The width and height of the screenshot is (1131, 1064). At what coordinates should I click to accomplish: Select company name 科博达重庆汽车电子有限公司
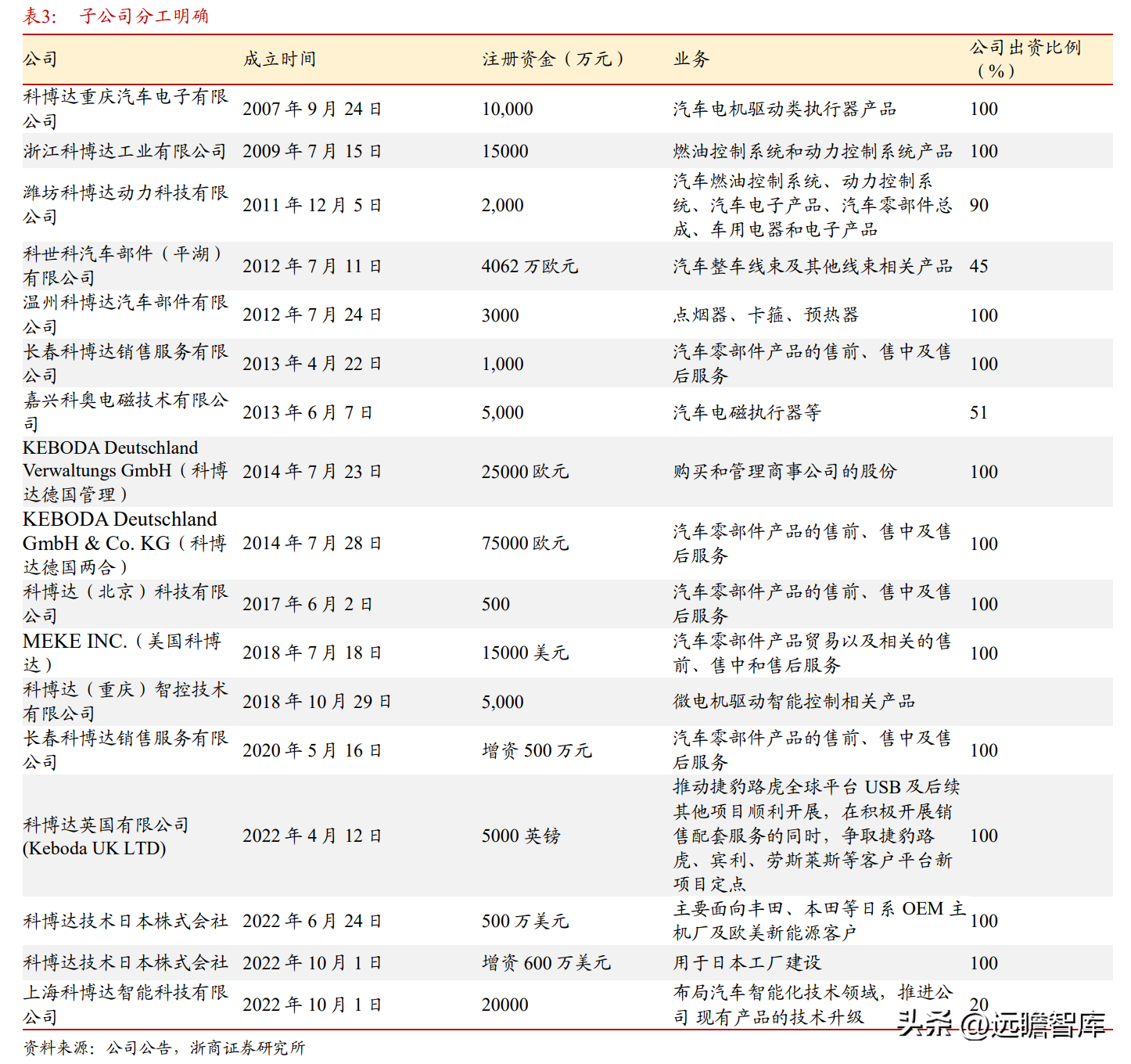tap(125, 109)
